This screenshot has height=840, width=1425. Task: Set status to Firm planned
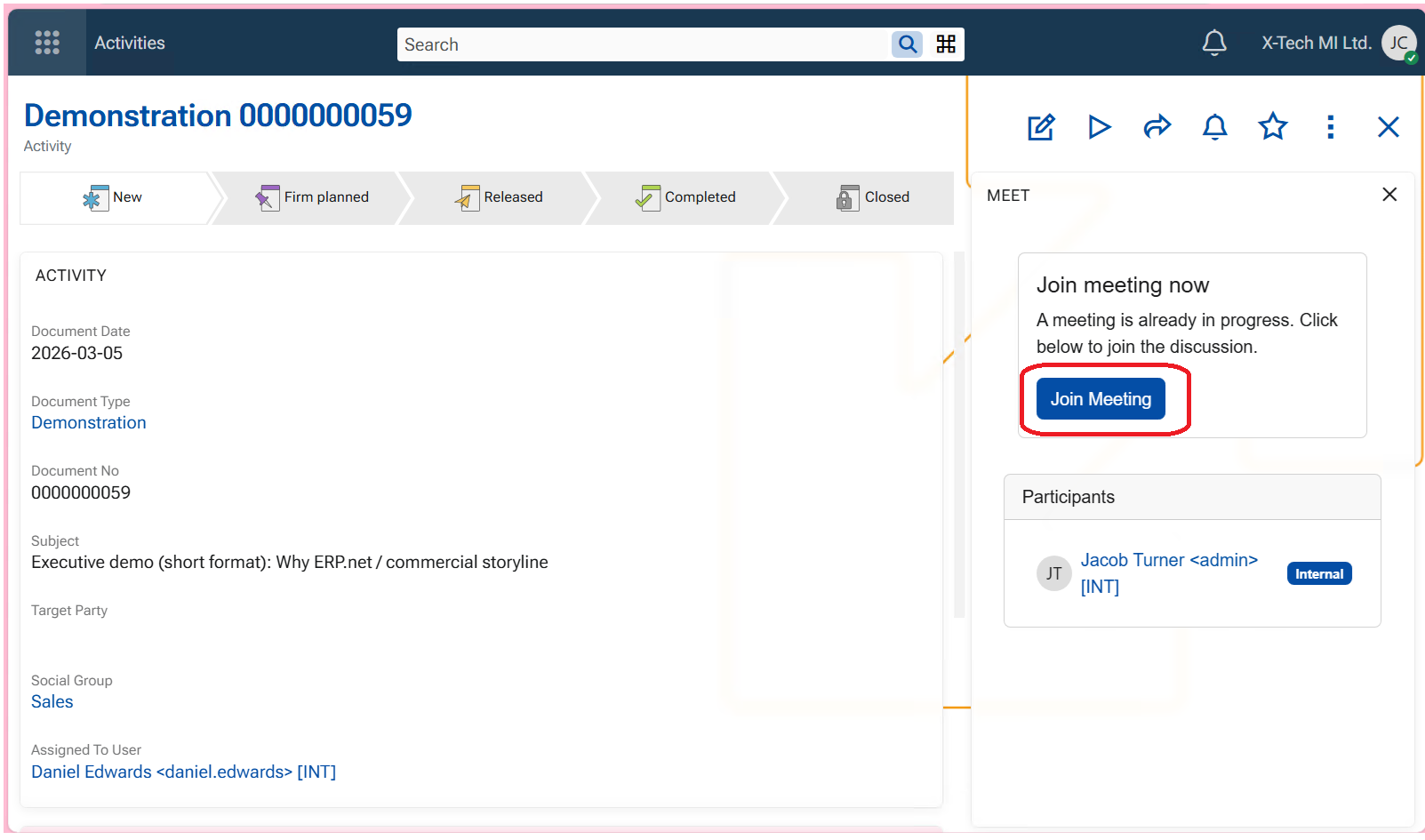tap(313, 197)
